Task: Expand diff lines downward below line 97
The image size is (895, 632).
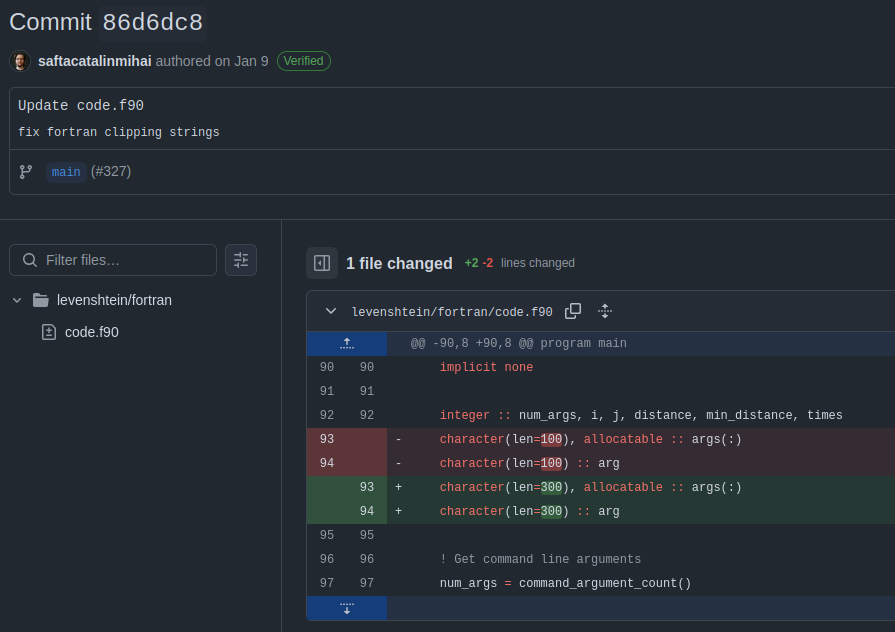Action: [x=346, y=608]
